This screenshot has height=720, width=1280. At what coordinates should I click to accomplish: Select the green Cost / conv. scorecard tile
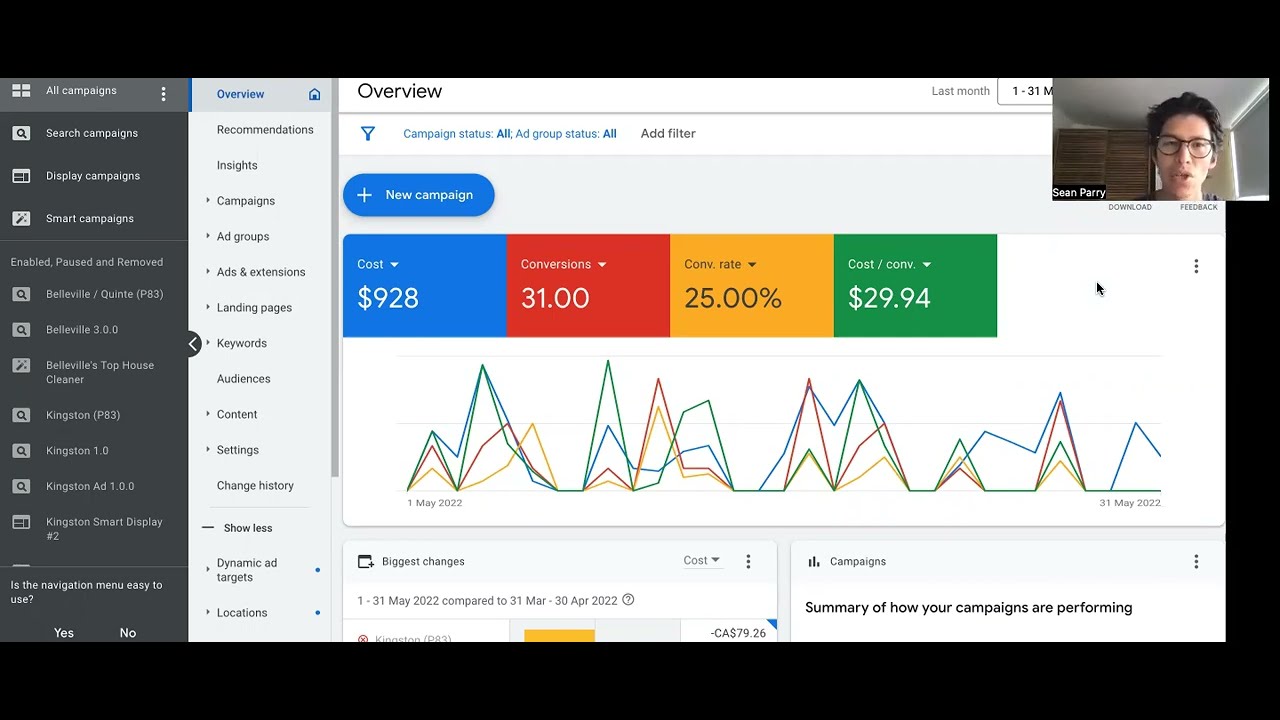click(x=915, y=285)
